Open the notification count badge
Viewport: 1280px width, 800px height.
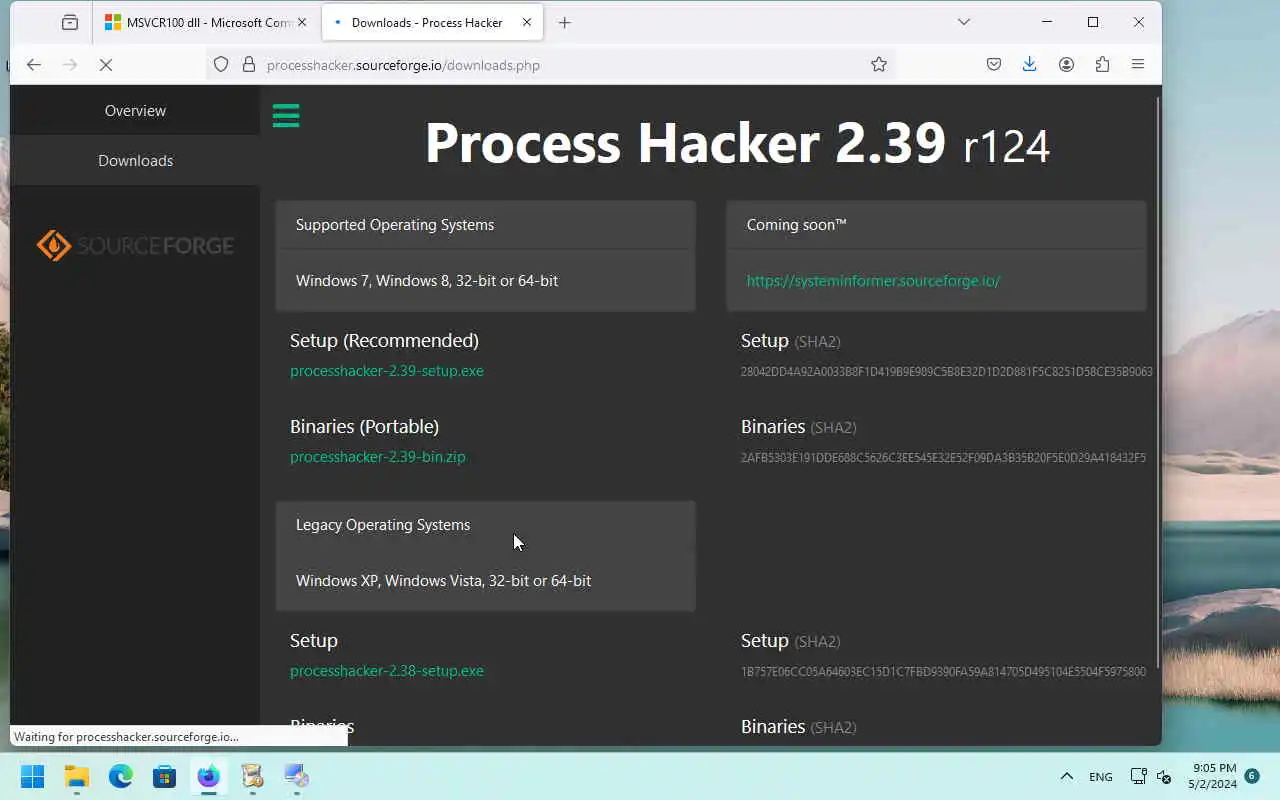1251,776
